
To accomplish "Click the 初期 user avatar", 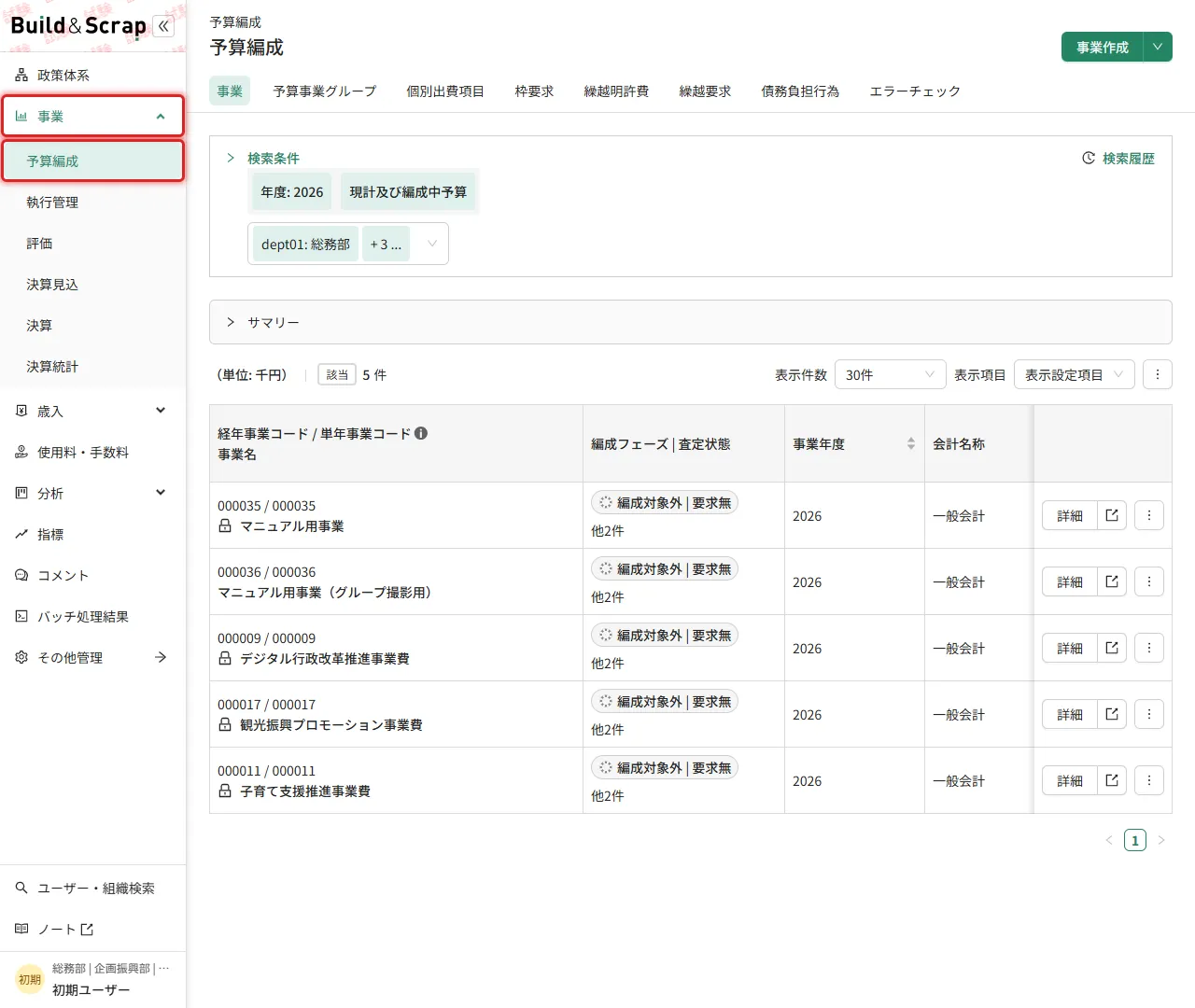I will [x=30, y=980].
